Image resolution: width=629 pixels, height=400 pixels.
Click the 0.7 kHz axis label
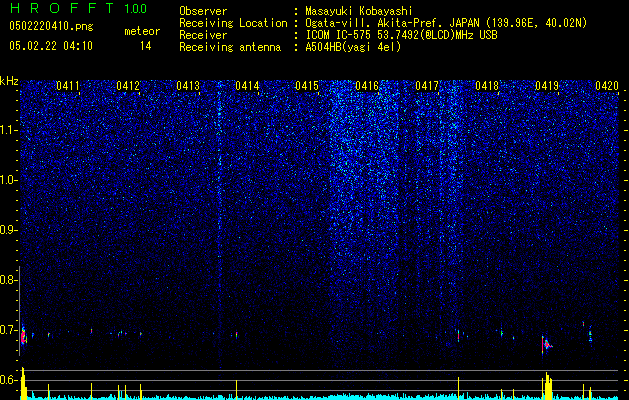click(8, 330)
